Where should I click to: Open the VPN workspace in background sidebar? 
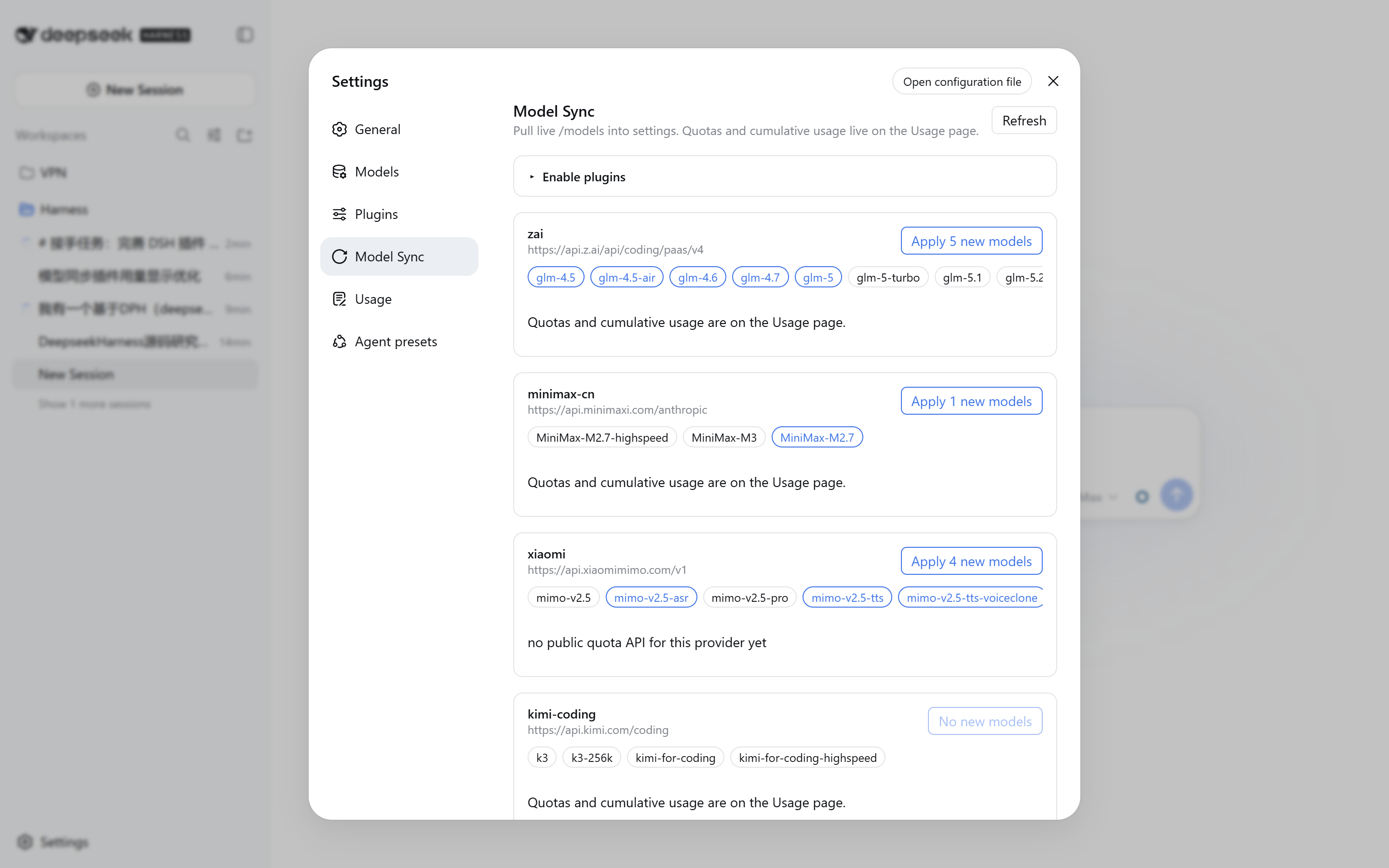[x=135, y=173]
